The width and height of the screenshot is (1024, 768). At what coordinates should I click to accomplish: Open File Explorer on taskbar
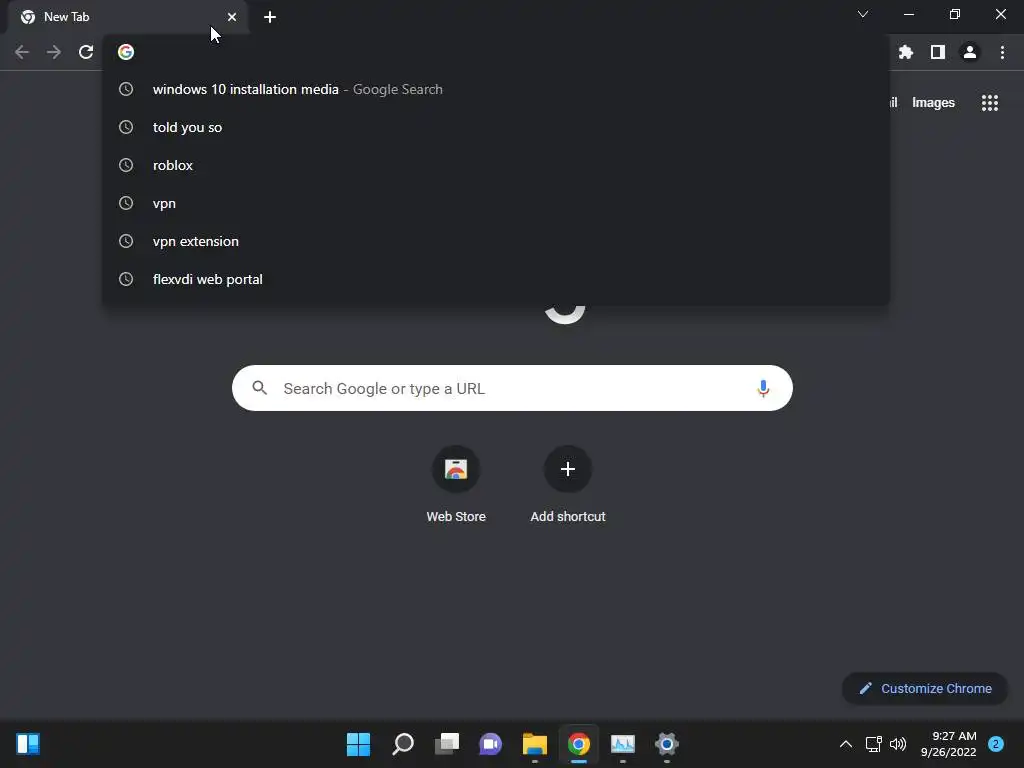pyautogui.click(x=534, y=744)
